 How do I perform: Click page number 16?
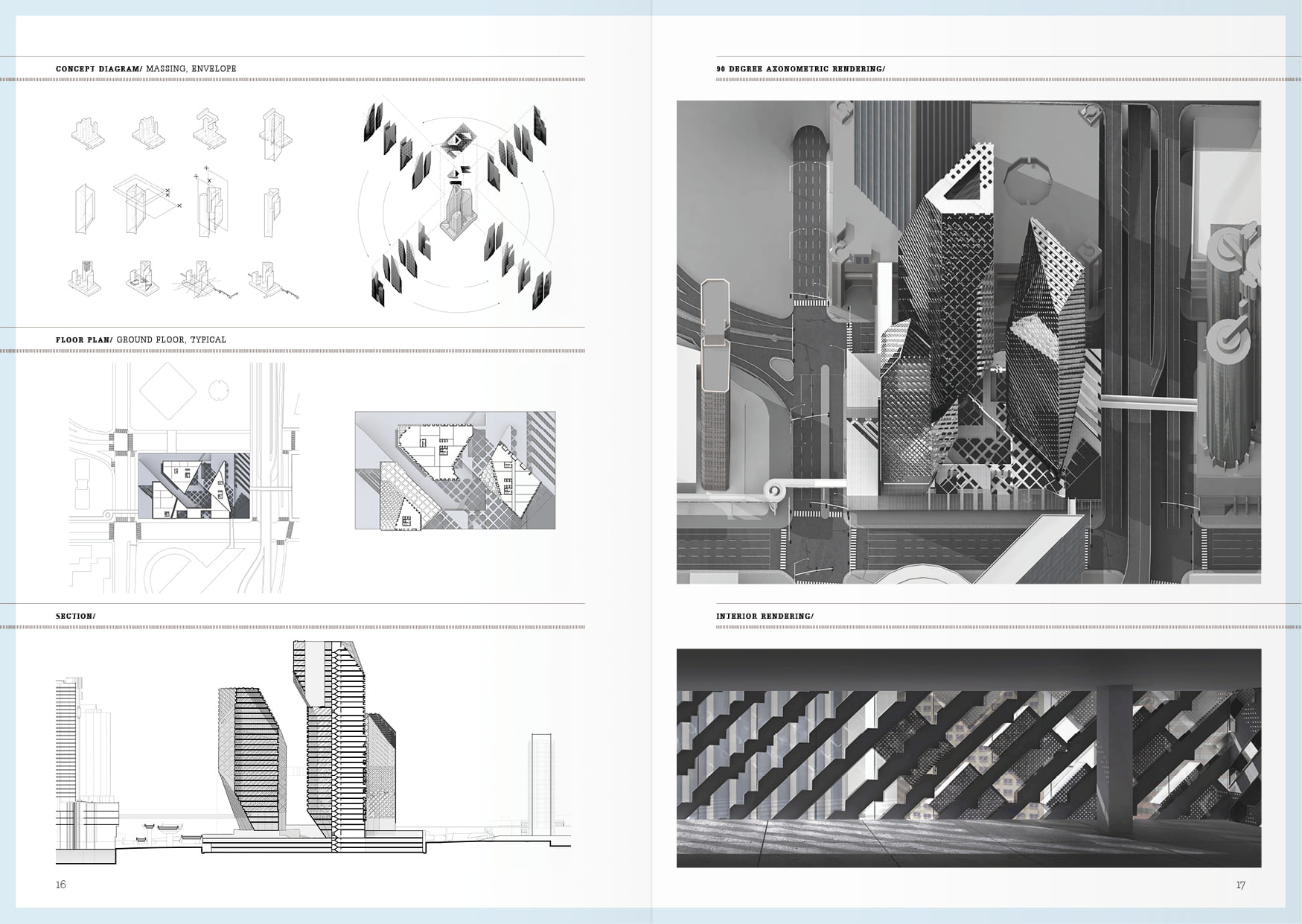click(61, 885)
